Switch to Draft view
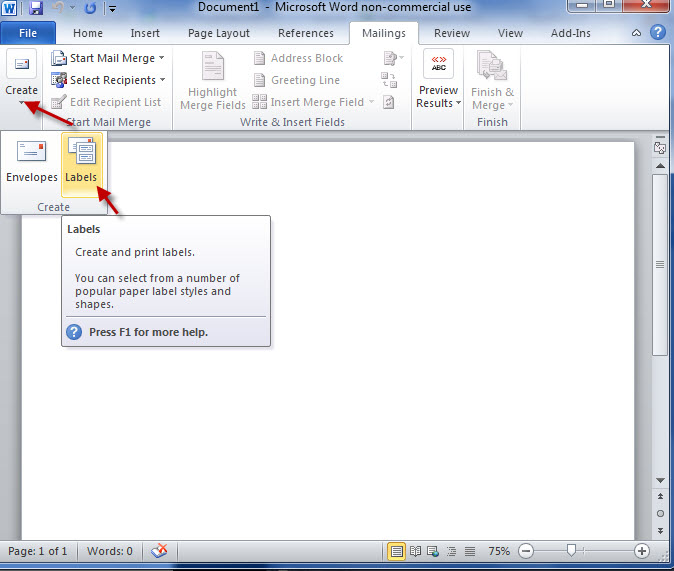This screenshot has width=674, height=571. 470,551
